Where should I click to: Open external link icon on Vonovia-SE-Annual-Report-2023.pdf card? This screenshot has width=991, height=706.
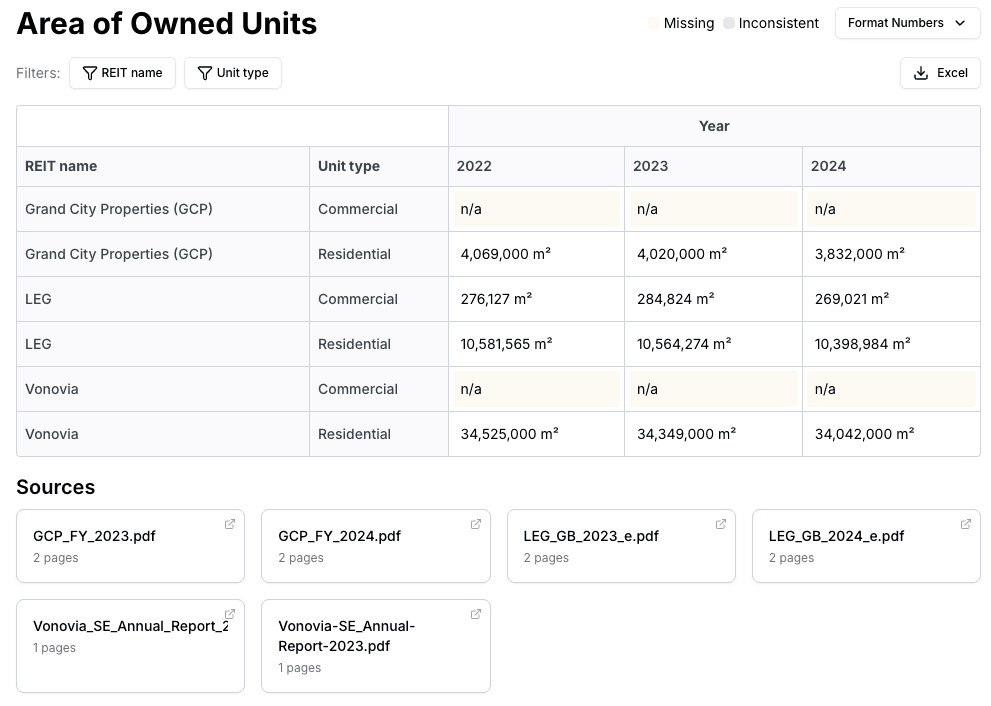point(476,614)
